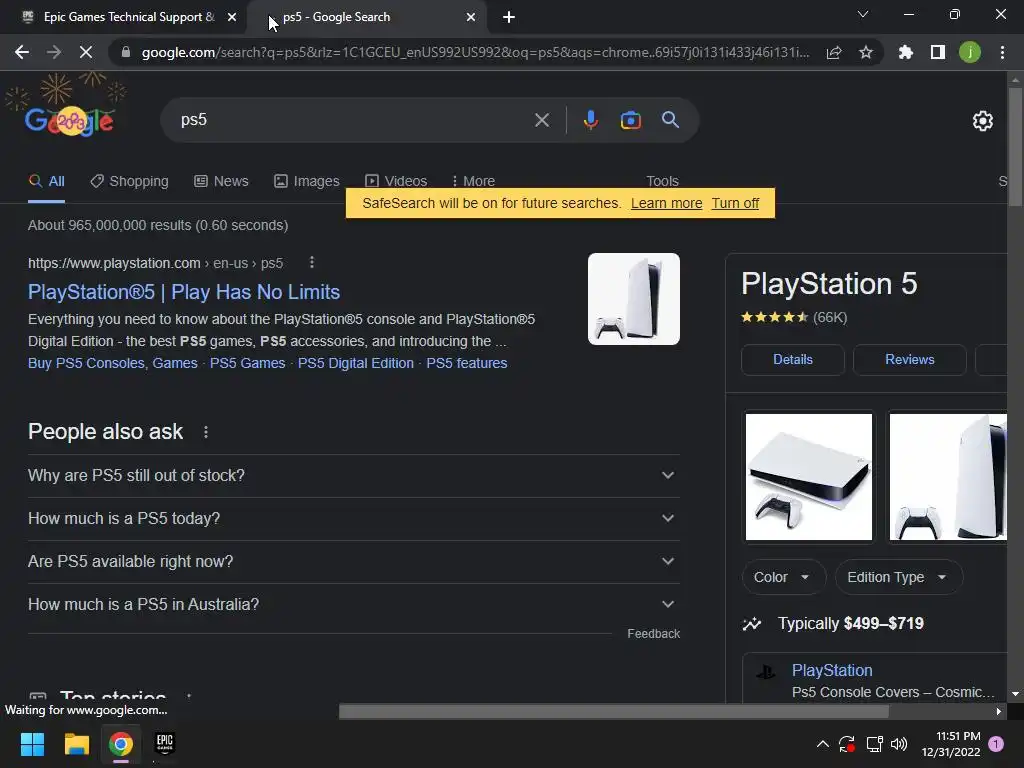The width and height of the screenshot is (1024, 768).
Task: Switch to News results
Action: click(221, 181)
